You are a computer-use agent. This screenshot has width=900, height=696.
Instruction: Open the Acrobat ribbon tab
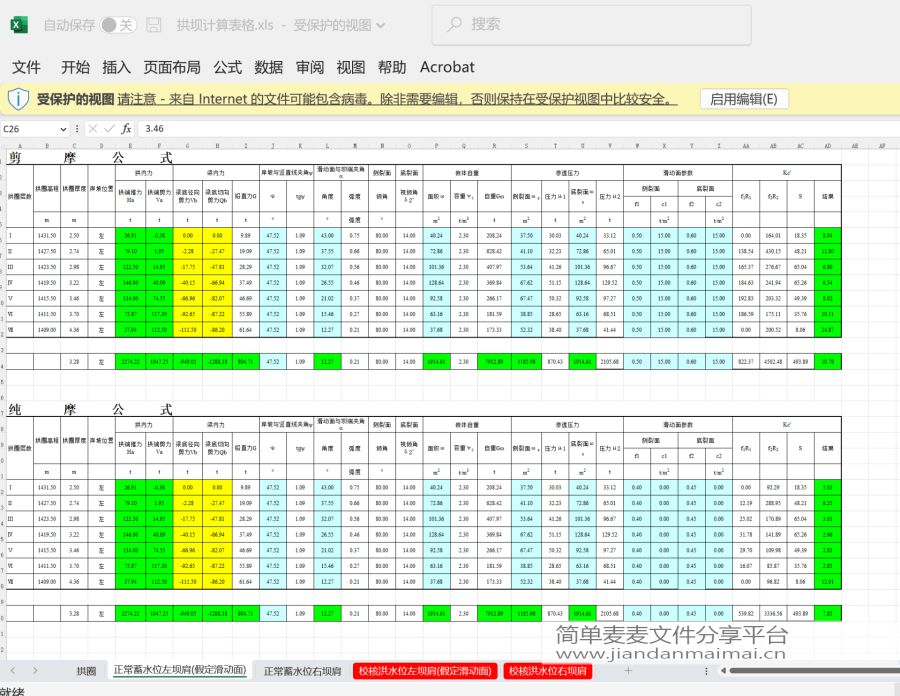(447, 67)
